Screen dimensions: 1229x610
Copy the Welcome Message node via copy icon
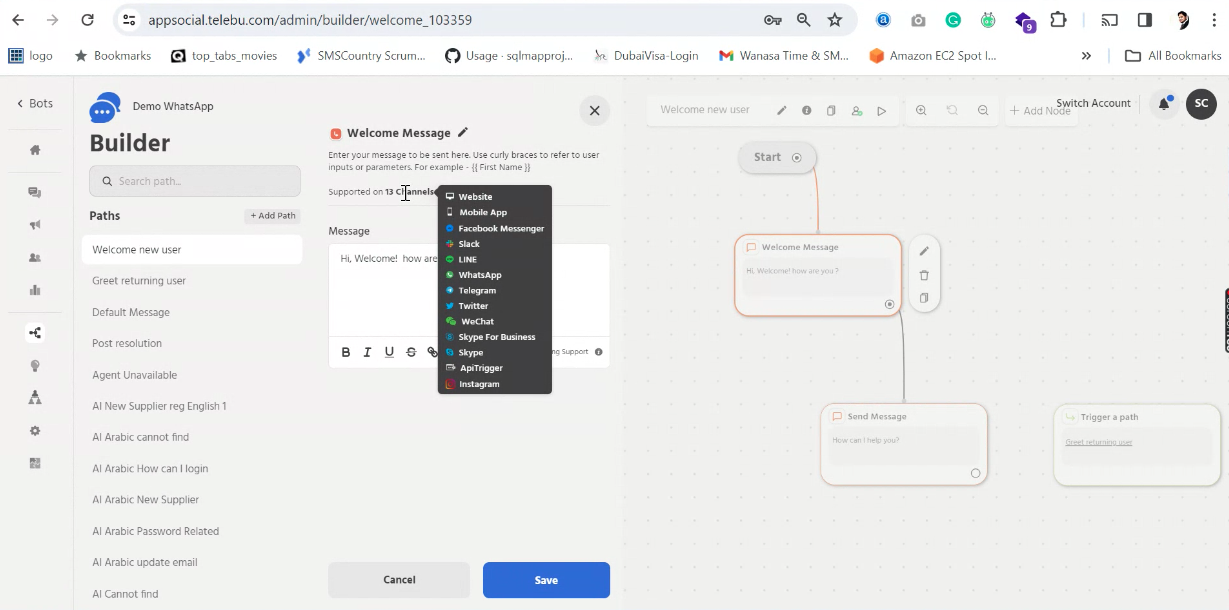pyautogui.click(x=924, y=298)
